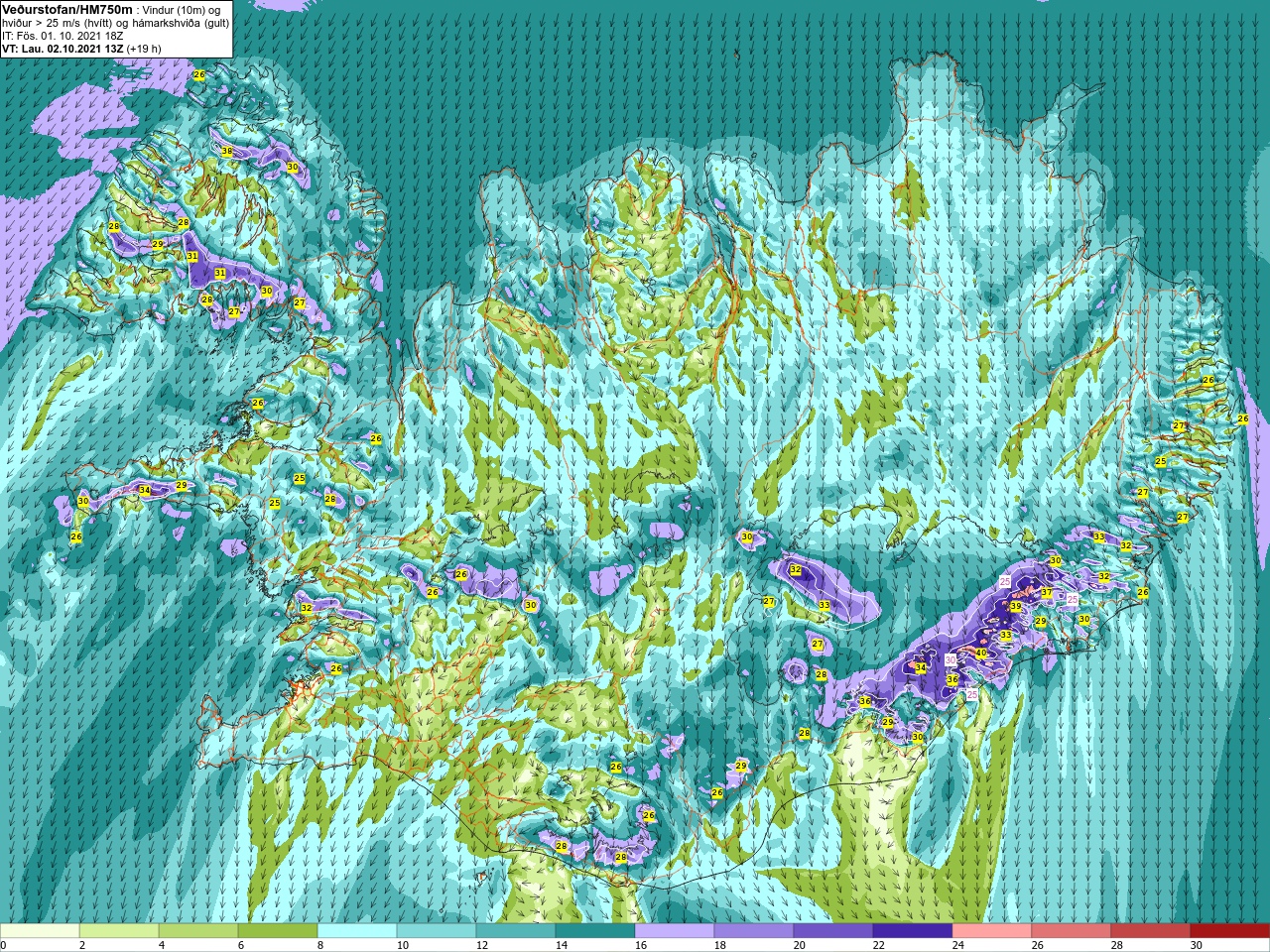1270x952 pixels.
Task: Click the legend scale tick label 20
Action: point(799,945)
